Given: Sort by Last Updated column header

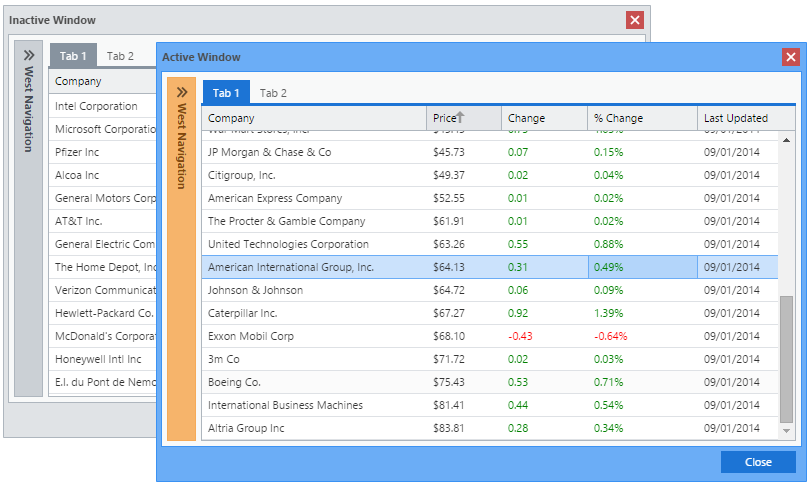Looking at the screenshot, I should [x=746, y=118].
